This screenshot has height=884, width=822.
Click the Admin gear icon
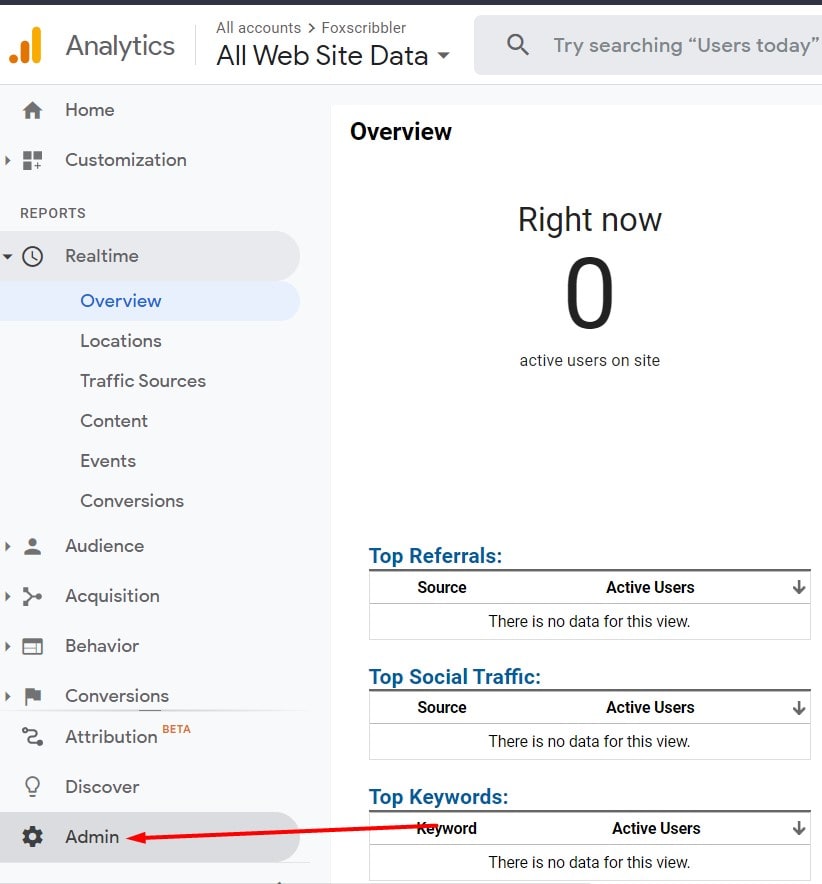[x=32, y=837]
